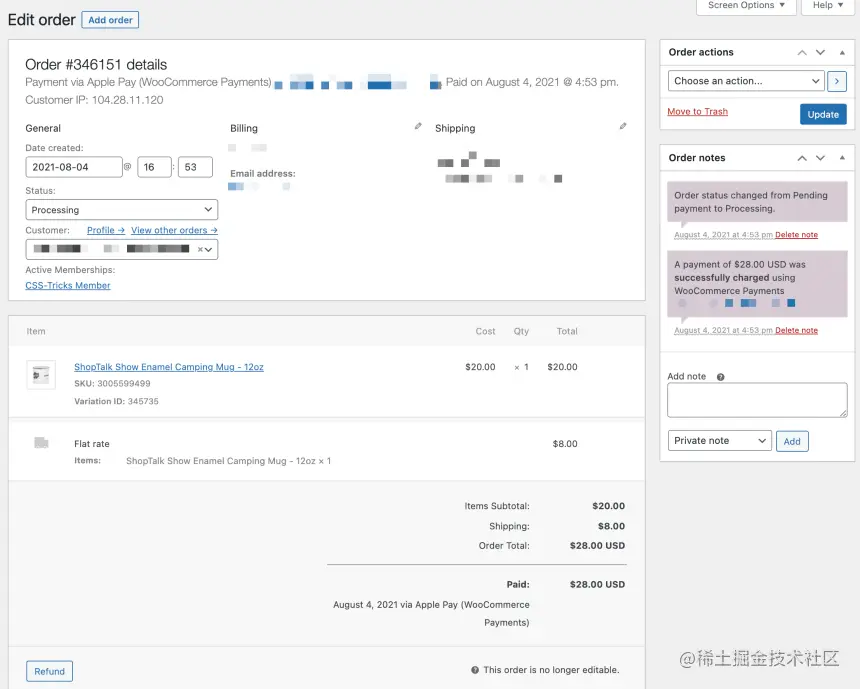Open the Choose an action dropdown

tap(746, 81)
